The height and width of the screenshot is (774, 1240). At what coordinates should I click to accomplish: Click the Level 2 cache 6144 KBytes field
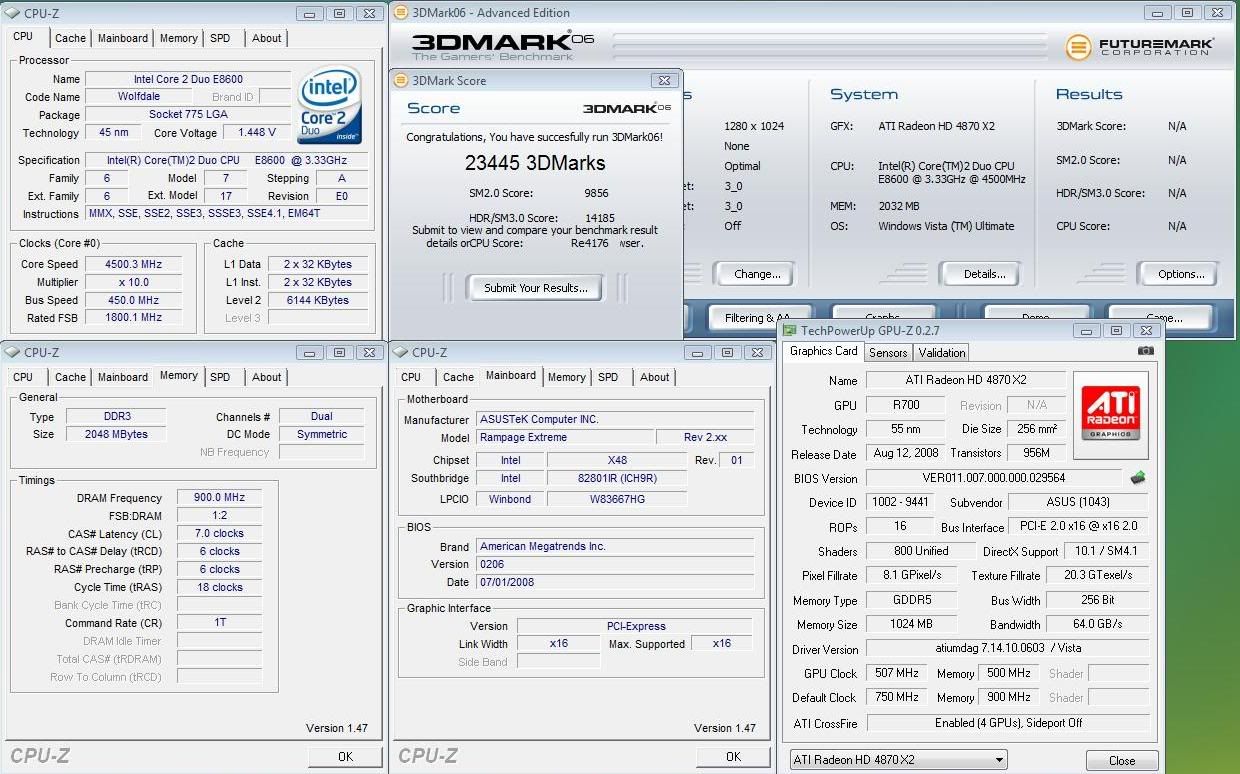pyautogui.click(x=317, y=300)
